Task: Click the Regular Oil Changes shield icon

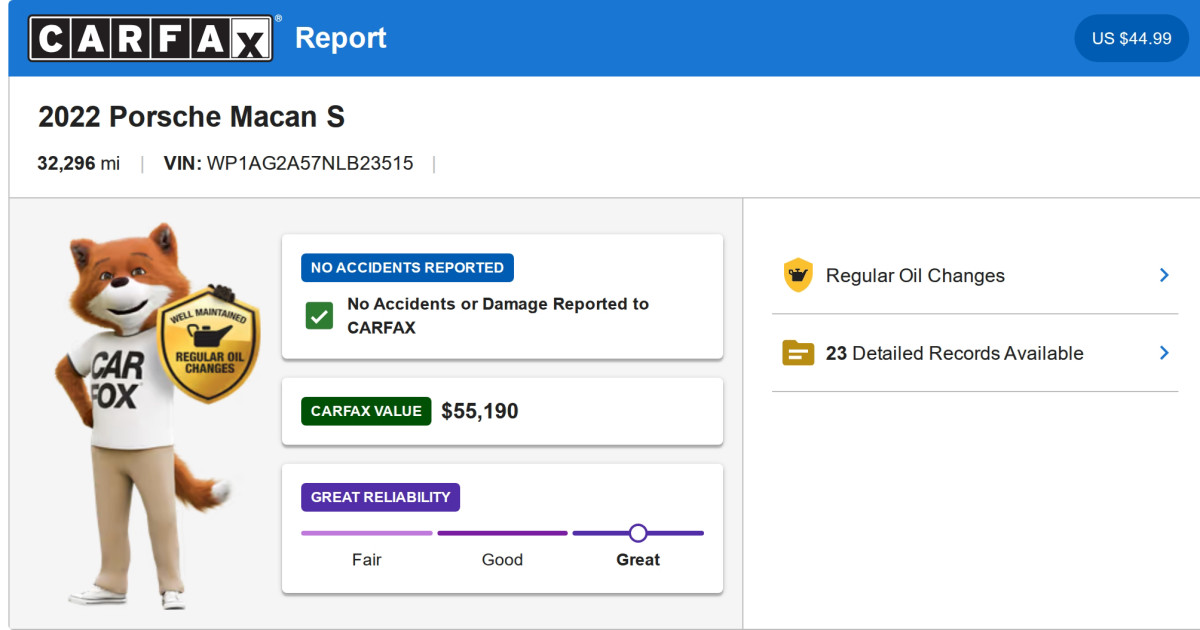Action: (x=798, y=275)
